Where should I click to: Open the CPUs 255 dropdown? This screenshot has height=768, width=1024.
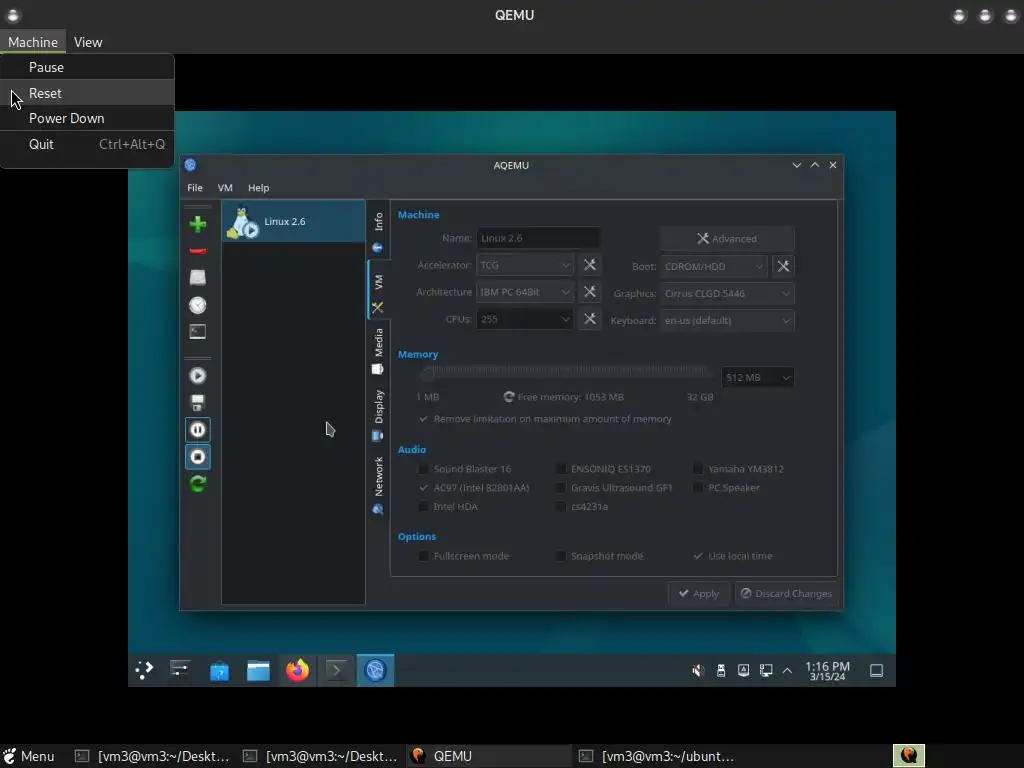coord(525,319)
